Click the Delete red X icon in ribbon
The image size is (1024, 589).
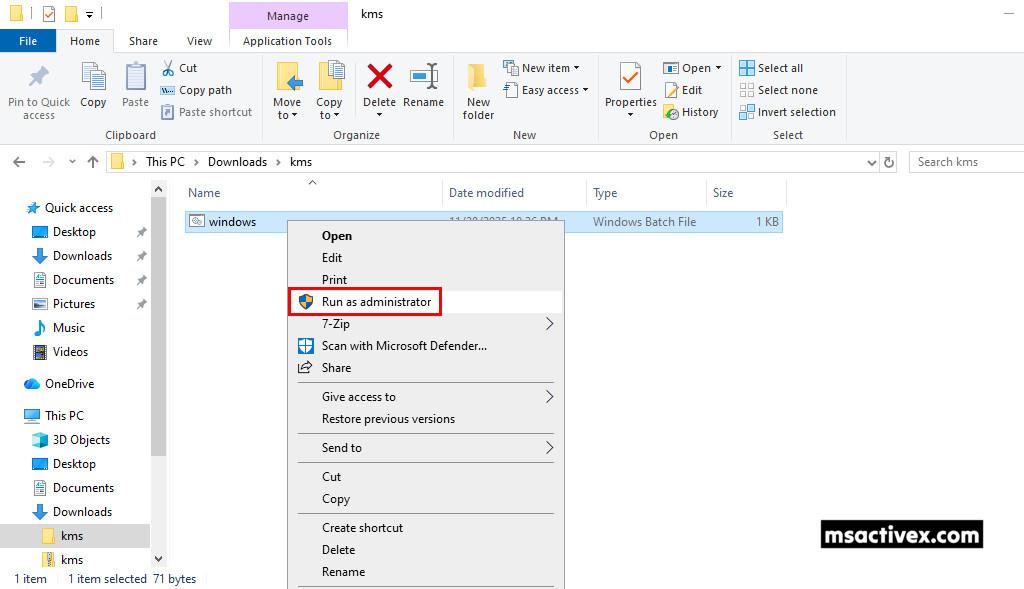379,79
